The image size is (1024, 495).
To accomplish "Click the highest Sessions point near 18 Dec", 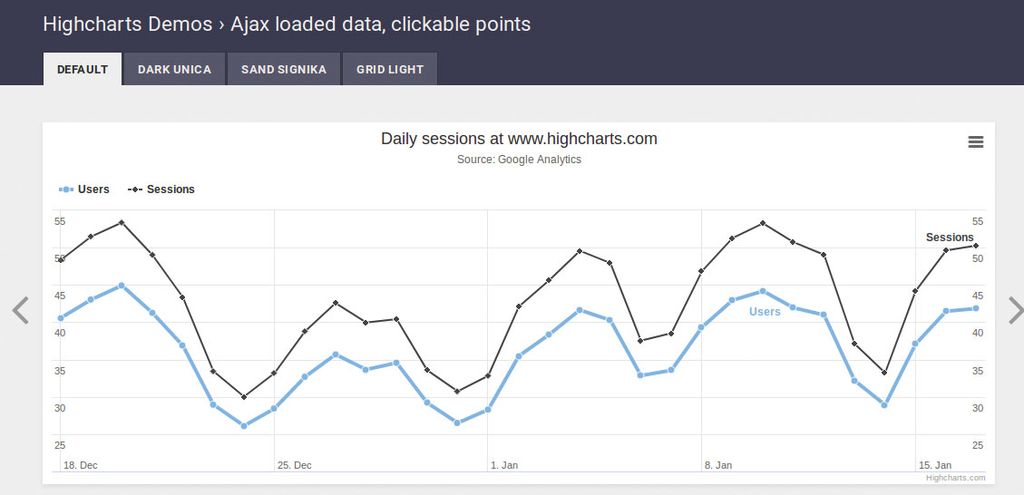I will [x=121, y=222].
